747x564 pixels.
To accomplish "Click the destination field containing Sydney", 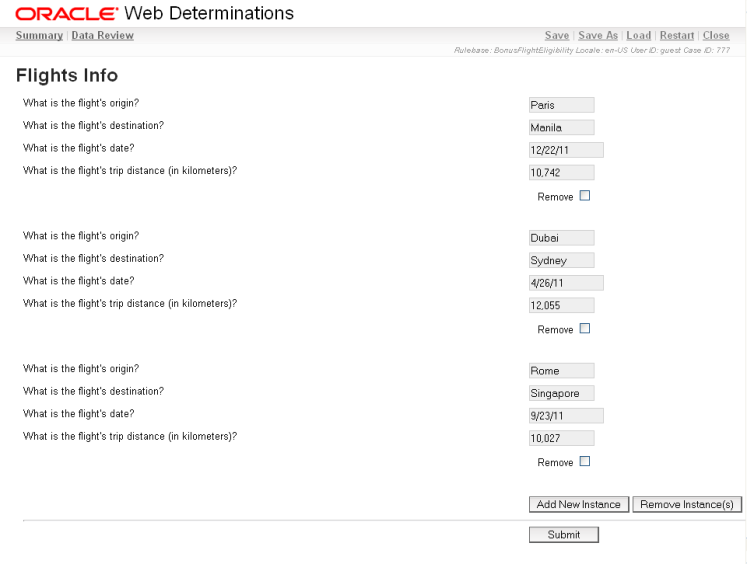I will pyautogui.click(x=561, y=260).
